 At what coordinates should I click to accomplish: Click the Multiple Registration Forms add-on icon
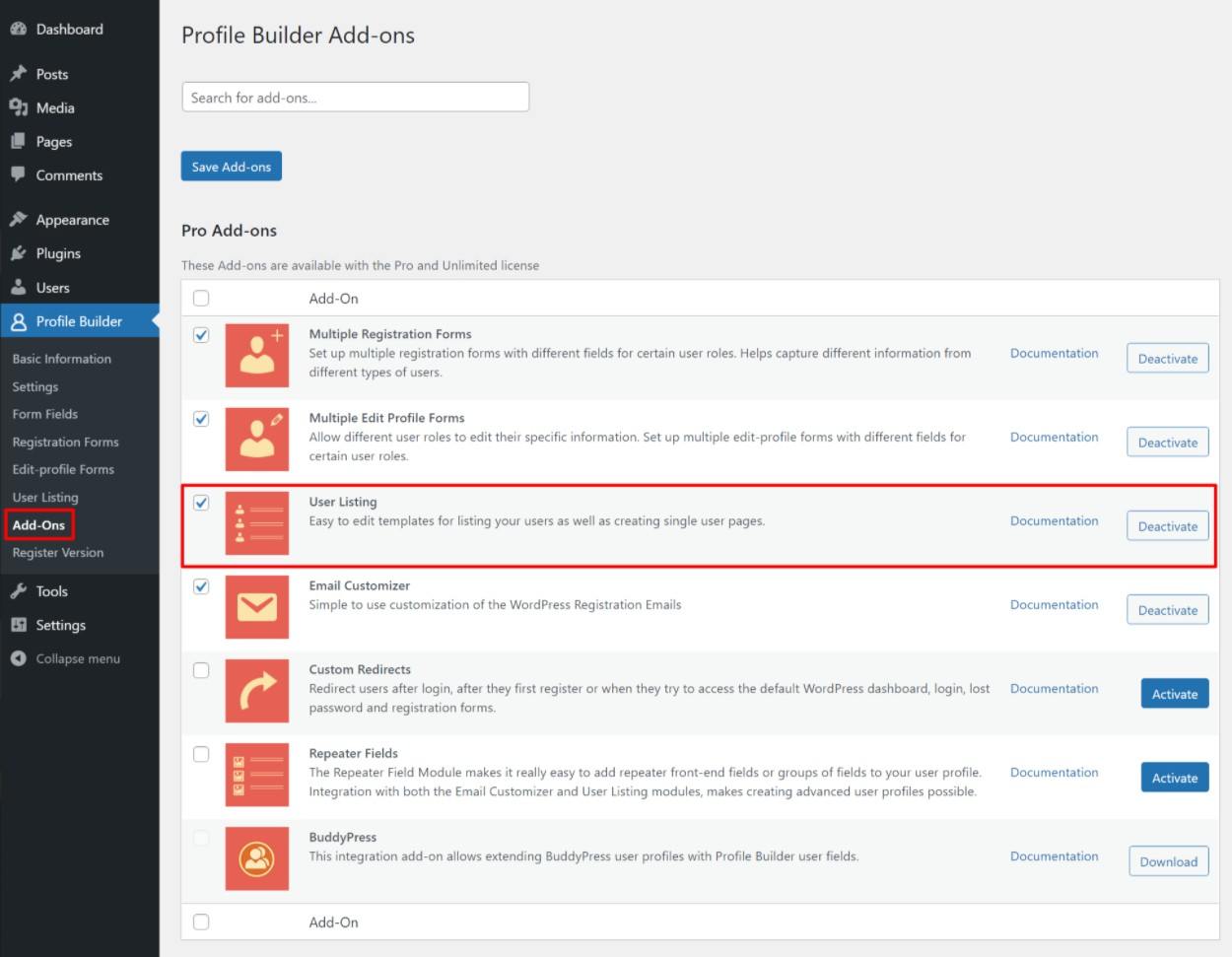(256, 355)
